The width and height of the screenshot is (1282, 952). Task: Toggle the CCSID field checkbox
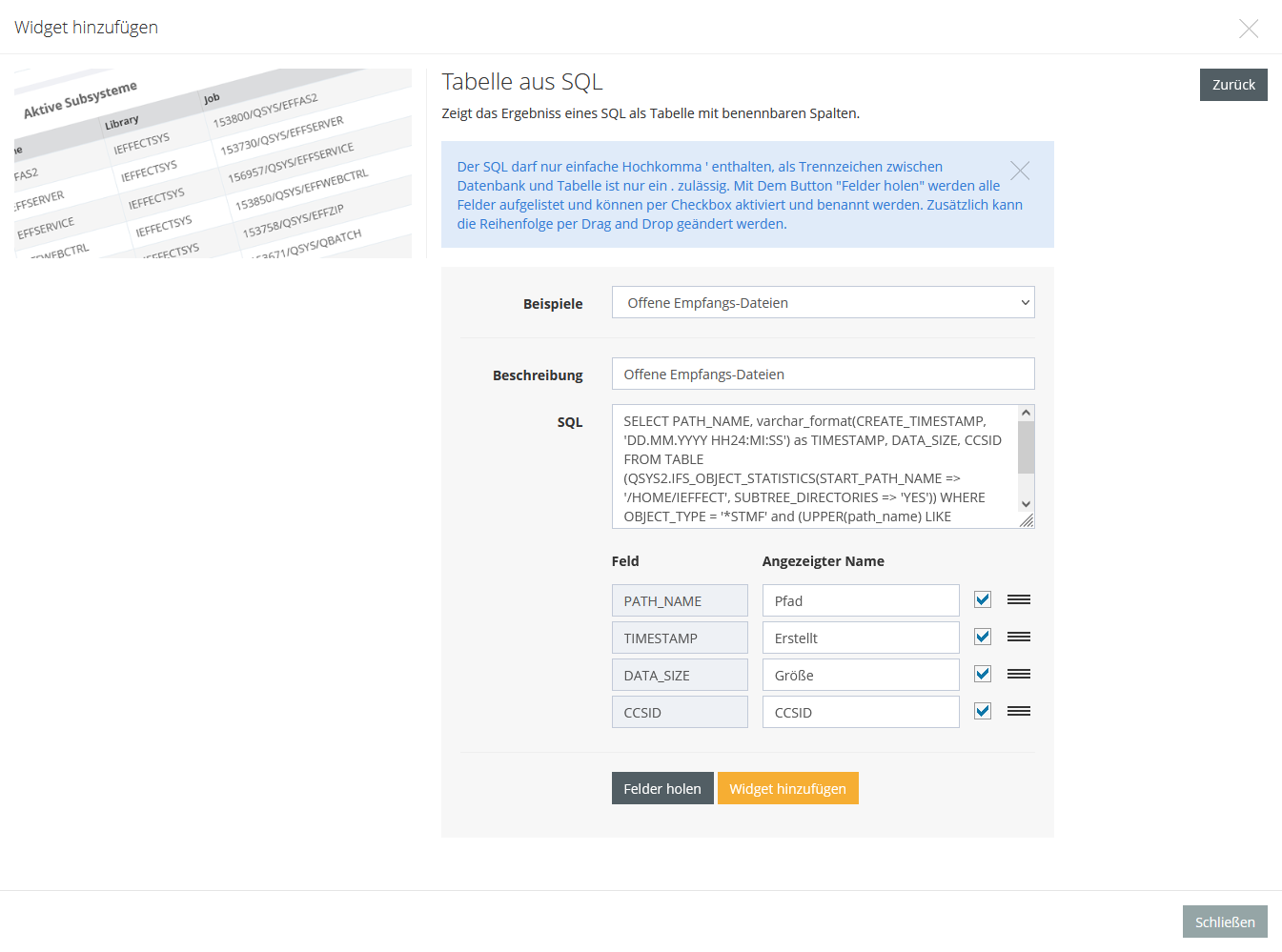983,711
